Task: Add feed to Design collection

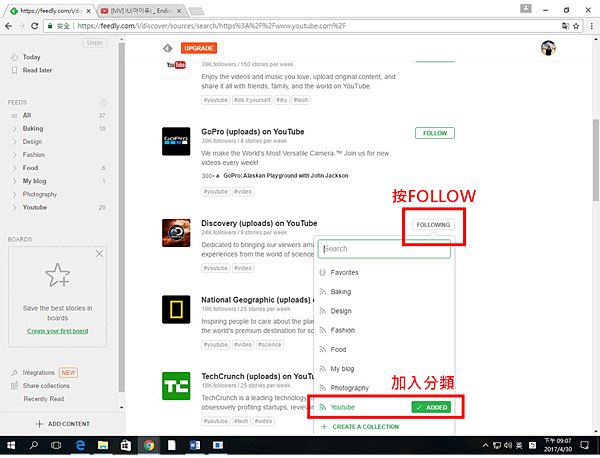Action: pos(384,311)
